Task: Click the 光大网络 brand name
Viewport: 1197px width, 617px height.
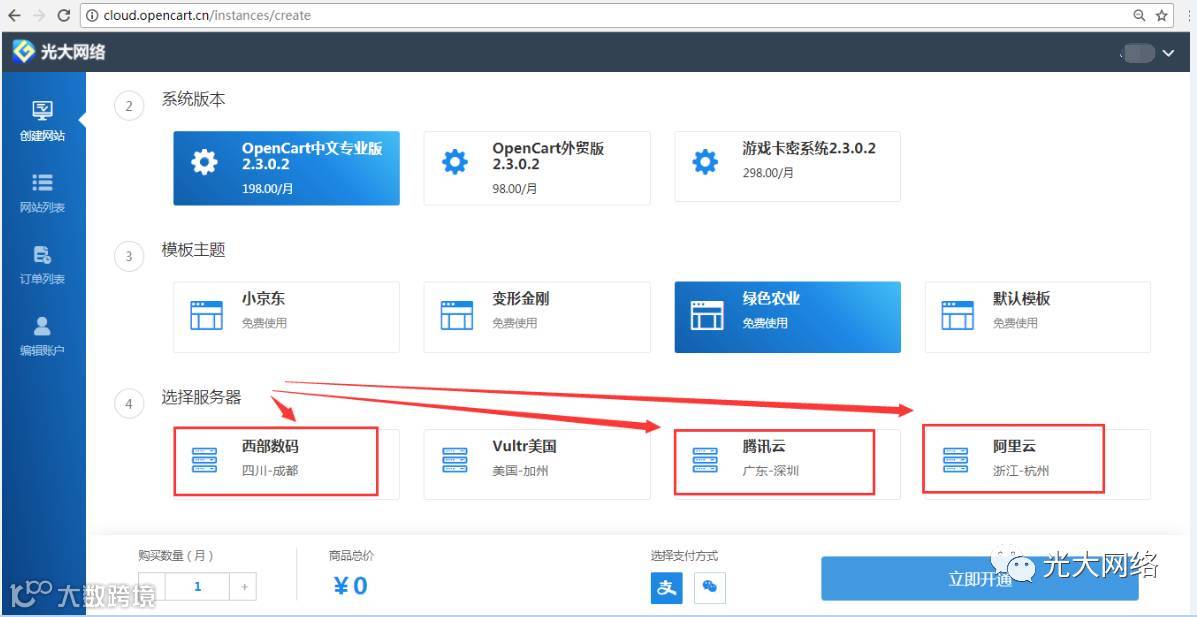Action: [x=73, y=52]
